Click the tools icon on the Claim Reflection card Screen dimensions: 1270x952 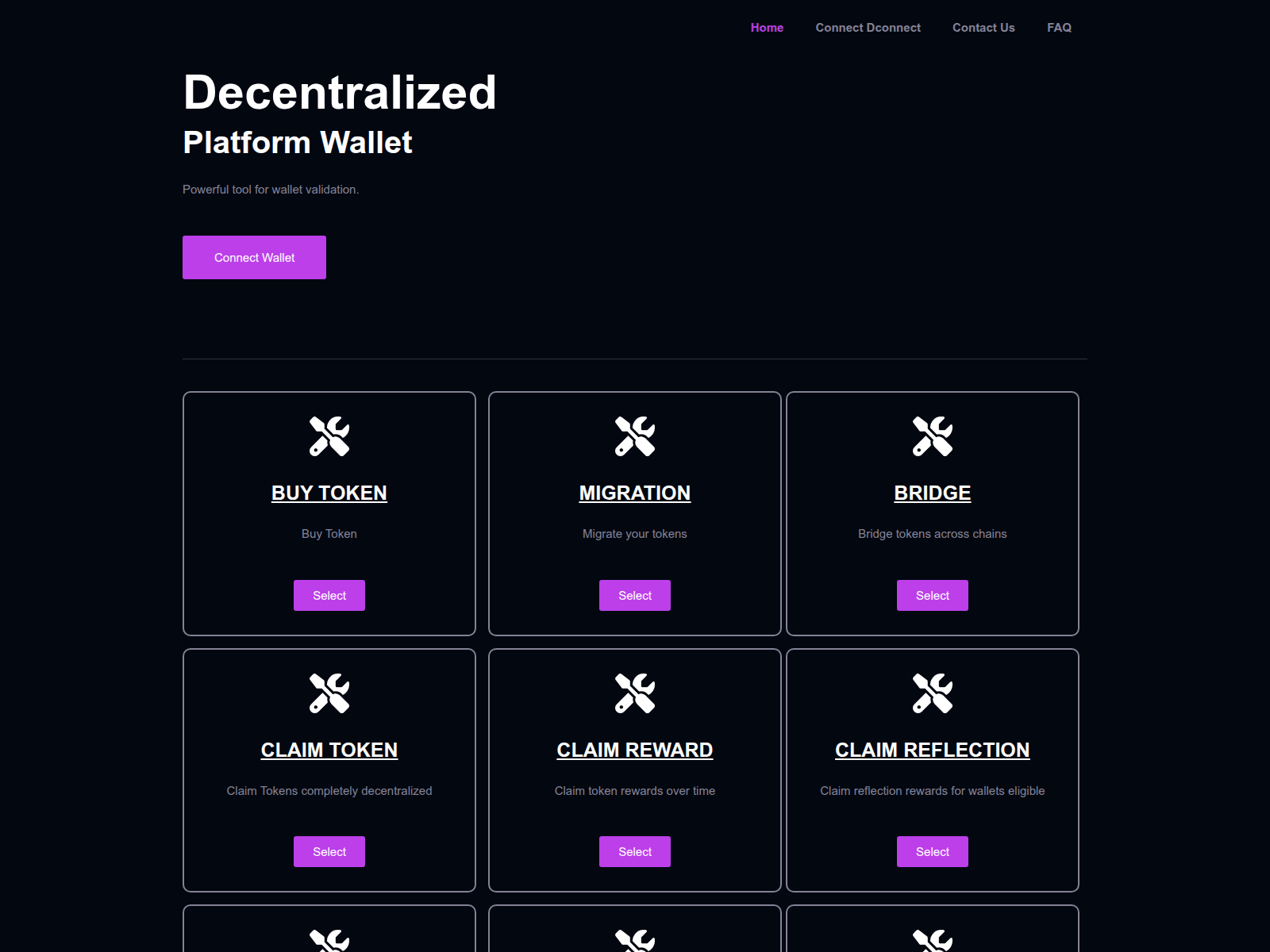click(933, 693)
